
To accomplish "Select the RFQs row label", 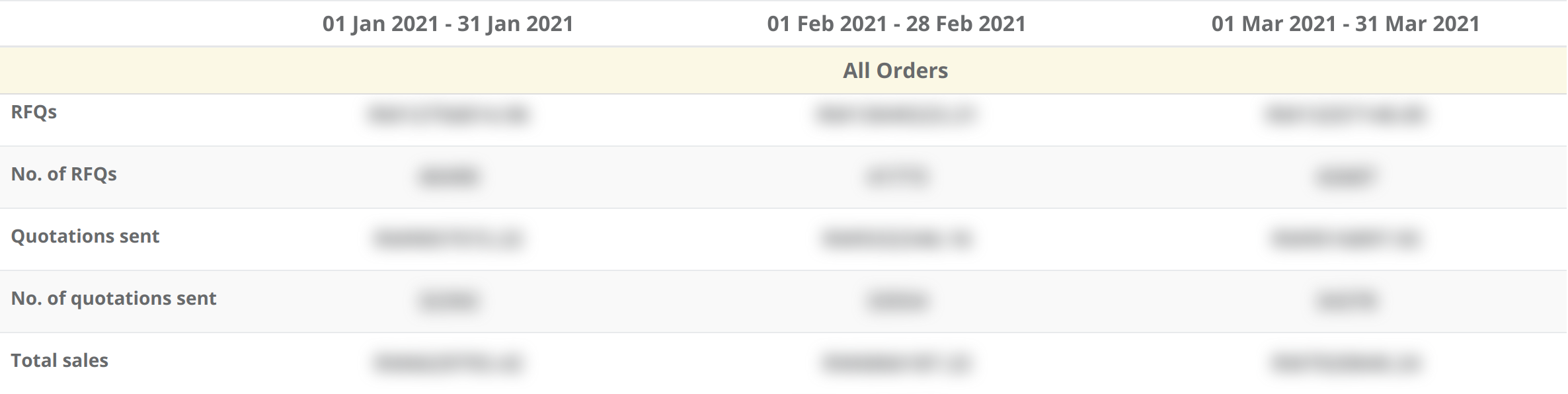I will (x=34, y=112).
